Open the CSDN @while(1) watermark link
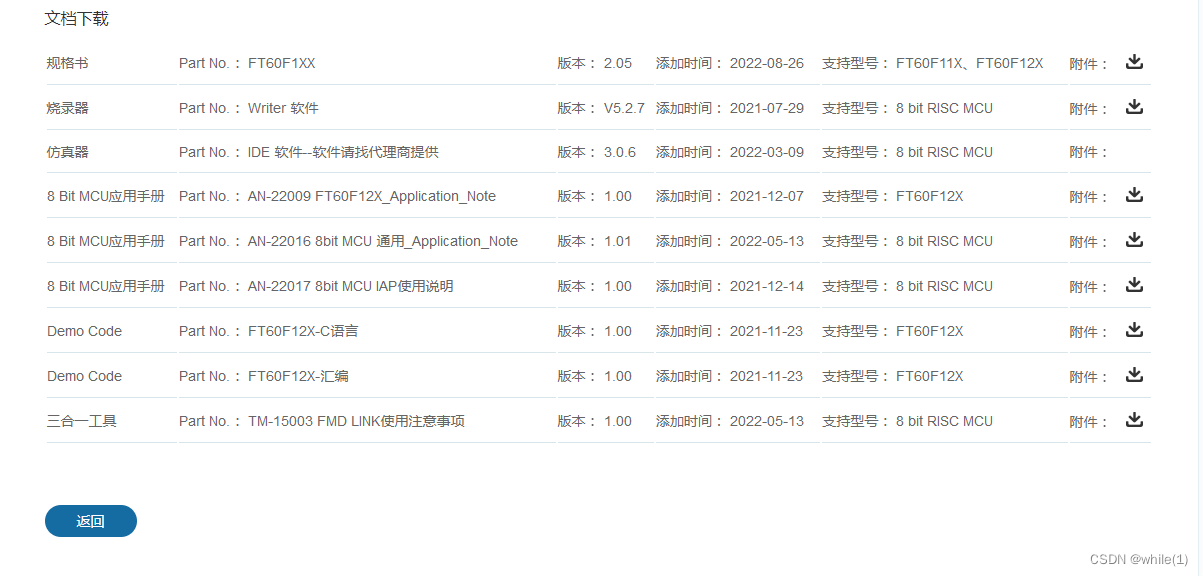 (x=1137, y=560)
